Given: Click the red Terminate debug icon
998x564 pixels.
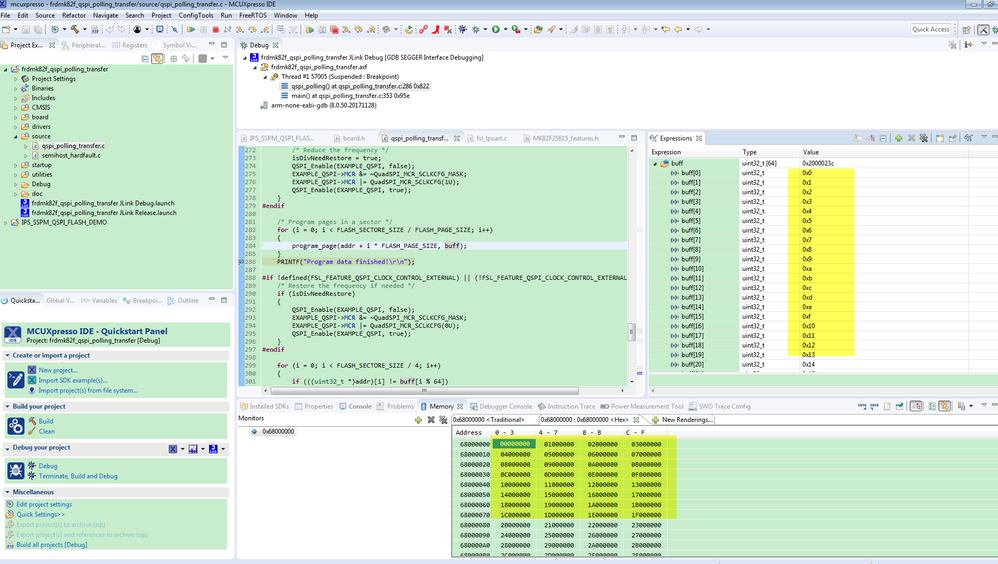Looking at the screenshot, I should coord(215,30).
